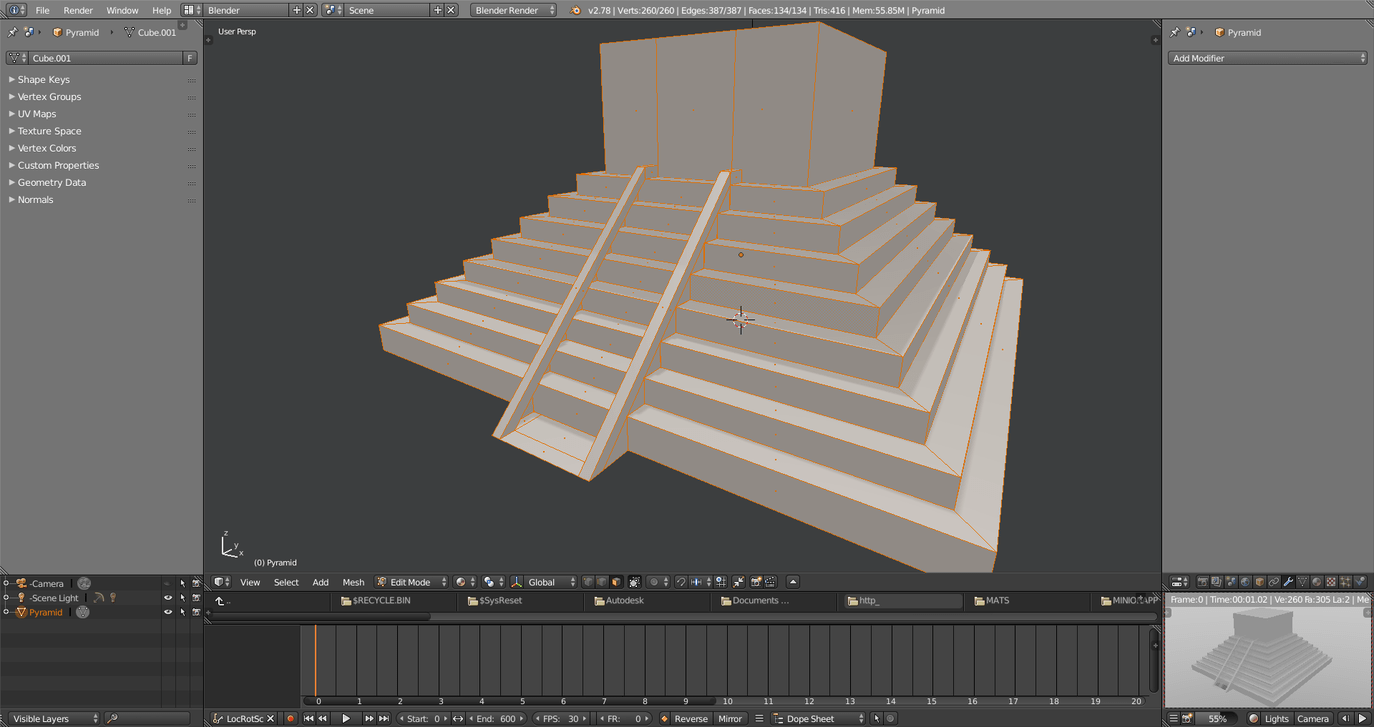This screenshot has height=727, width=1374.
Task: Toggle limit selection to visible
Action: click(x=634, y=582)
